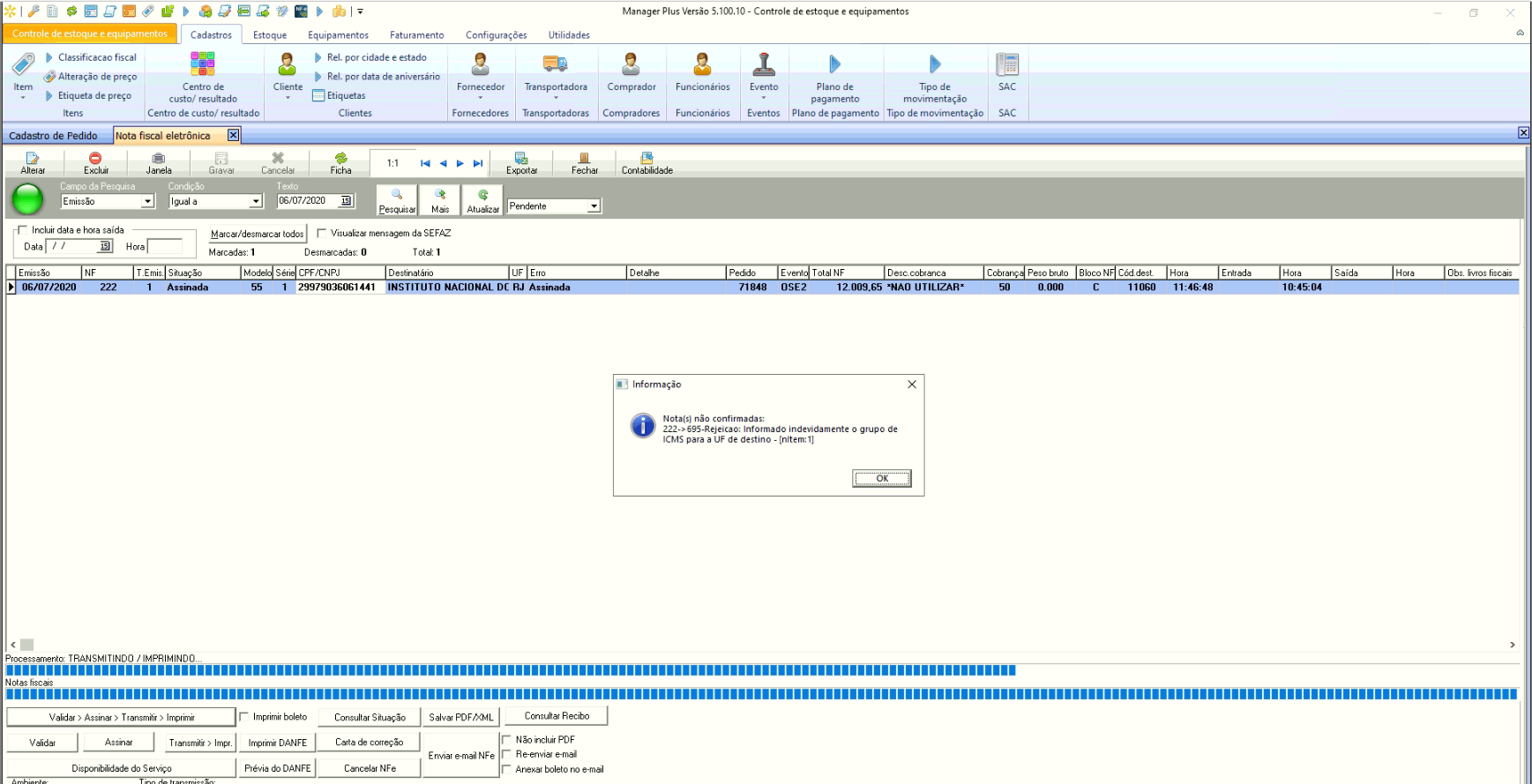Toggle the Imprimir boleto checkbox
Viewport: 1532px width, 784px height.
coord(245,717)
